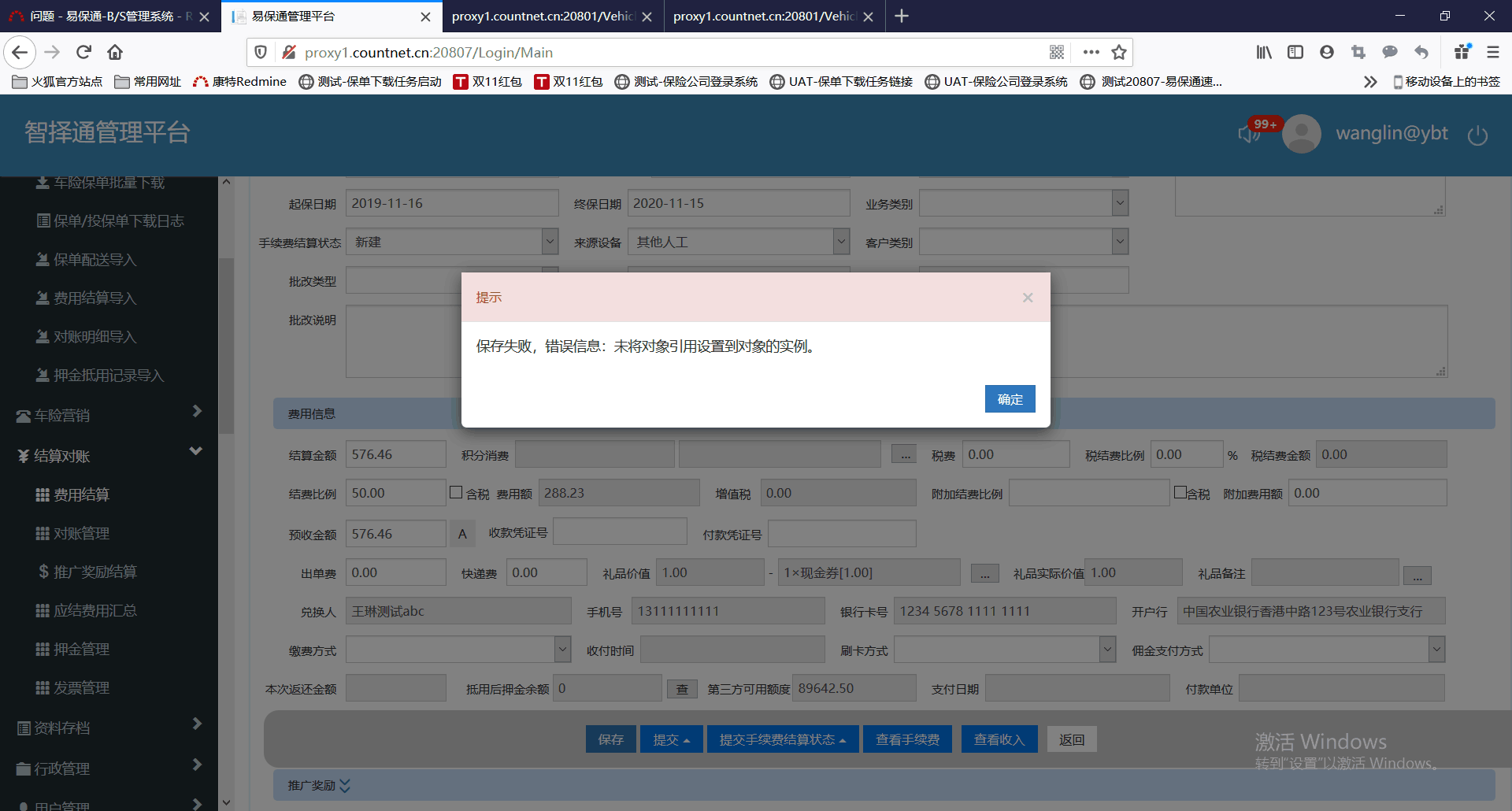Screen dimensions: 1512x811
Task: Open the Firefox library icon
Action: [x=1264, y=53]
